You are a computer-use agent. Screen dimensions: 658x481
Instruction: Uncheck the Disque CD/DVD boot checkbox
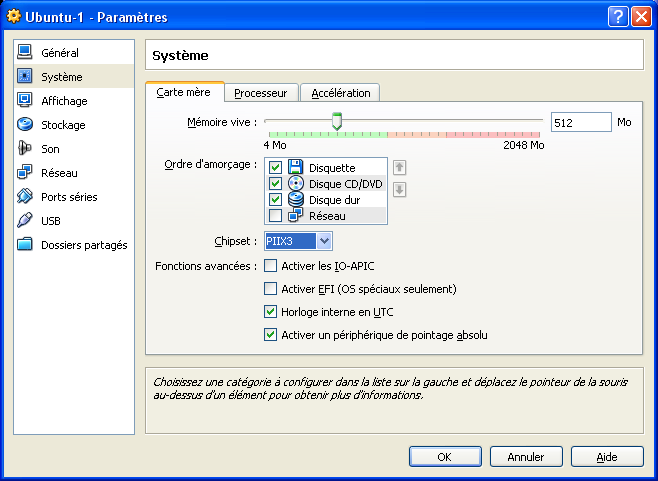click(x=275, y=183)
